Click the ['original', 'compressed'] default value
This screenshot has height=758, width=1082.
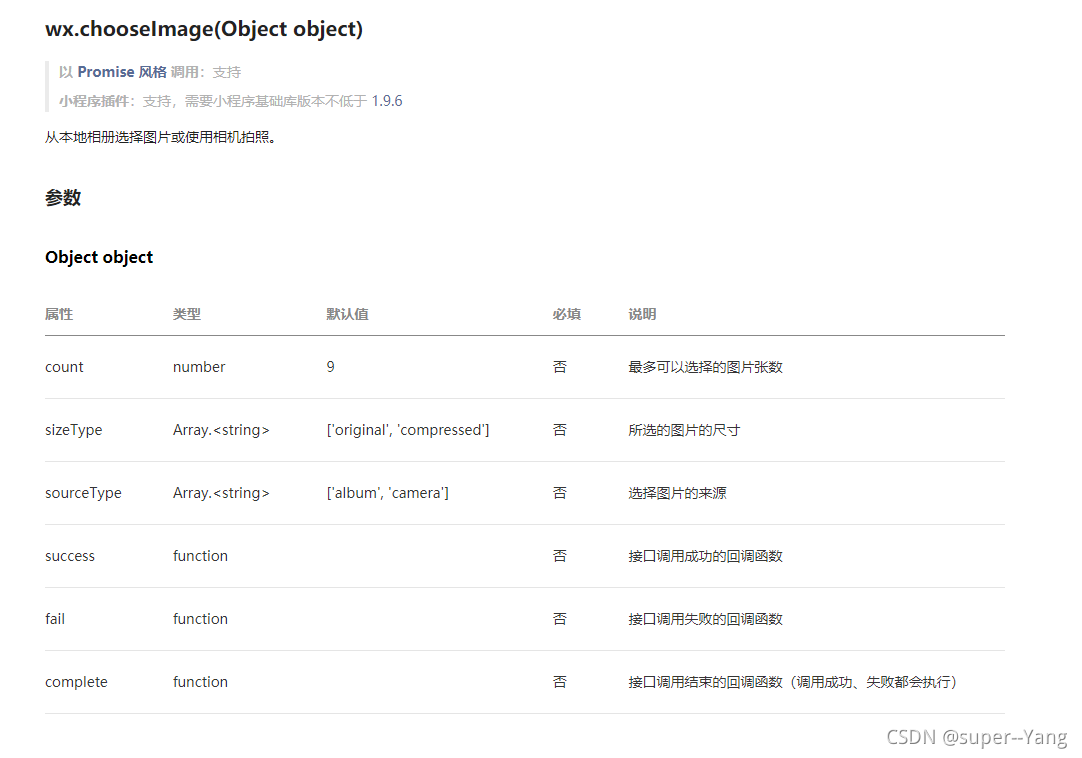(408, 430)
